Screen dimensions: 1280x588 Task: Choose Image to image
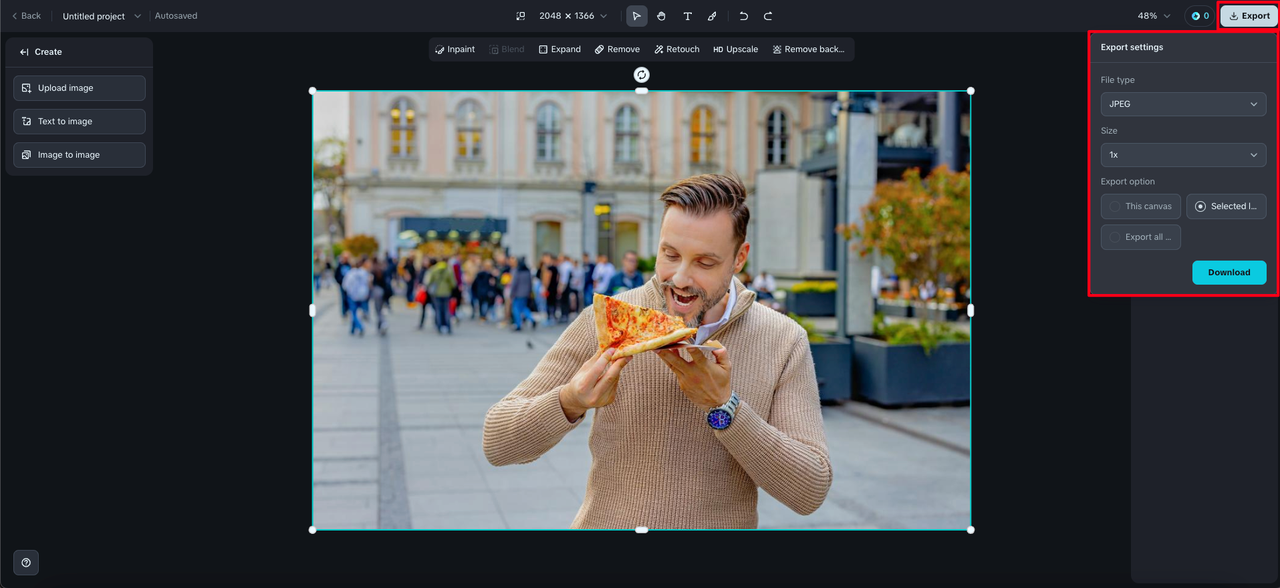click(79, 155)
